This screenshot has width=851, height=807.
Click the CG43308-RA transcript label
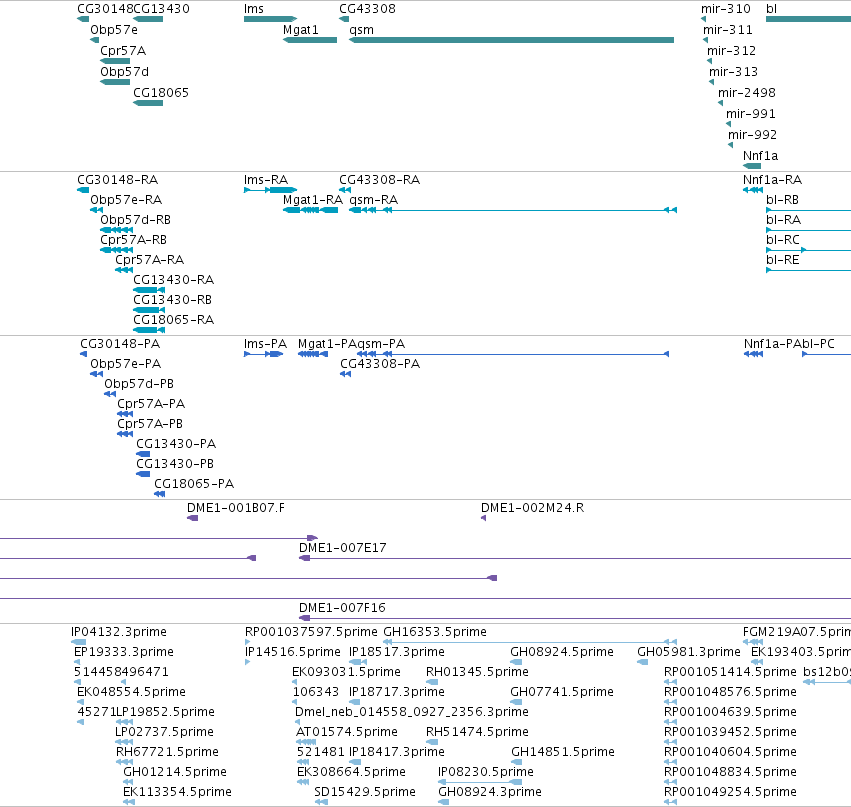pos(379,180)
